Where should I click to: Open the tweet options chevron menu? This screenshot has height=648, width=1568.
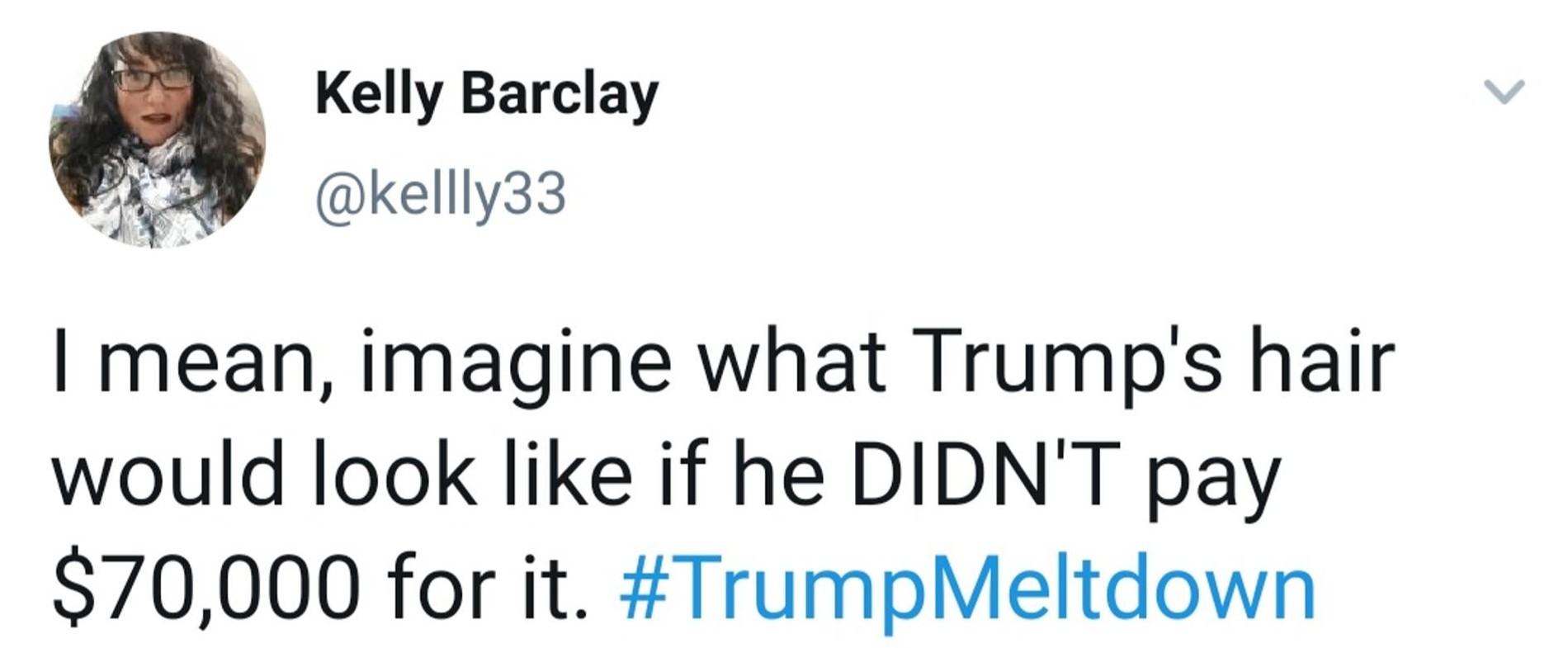[1504, 91]
